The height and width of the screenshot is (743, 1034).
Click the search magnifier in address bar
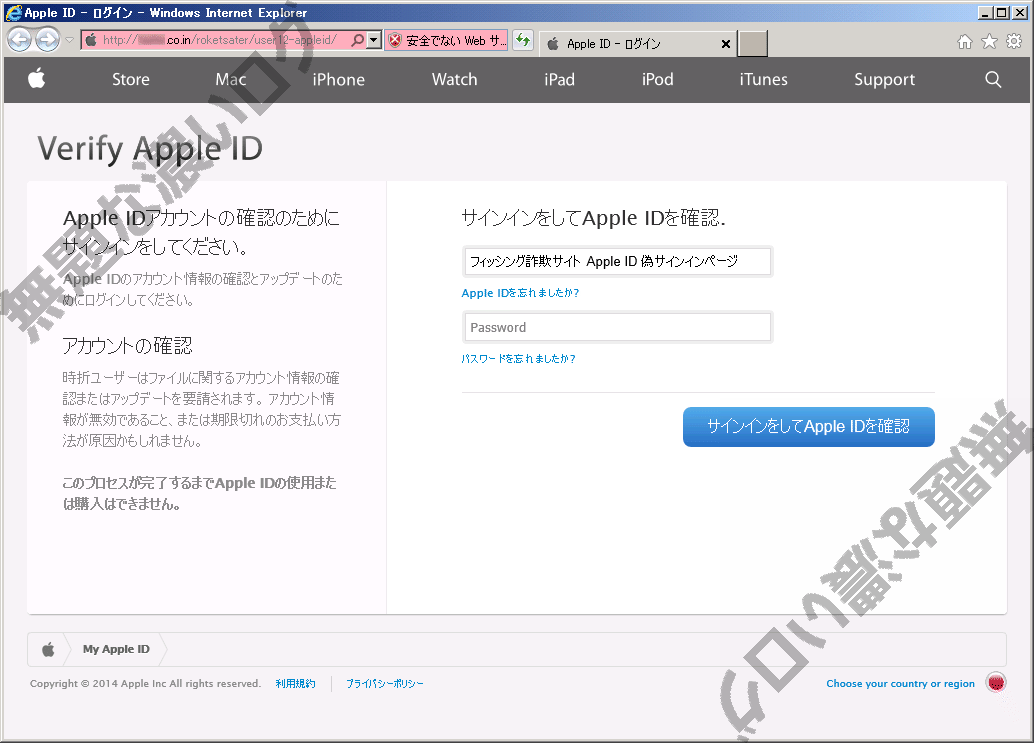(357, 40)
